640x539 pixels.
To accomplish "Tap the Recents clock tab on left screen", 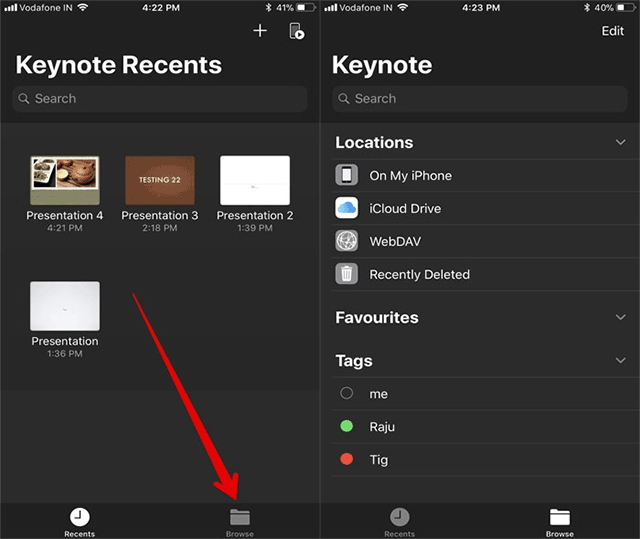I will pyautogui.click(x=80, y=522).
